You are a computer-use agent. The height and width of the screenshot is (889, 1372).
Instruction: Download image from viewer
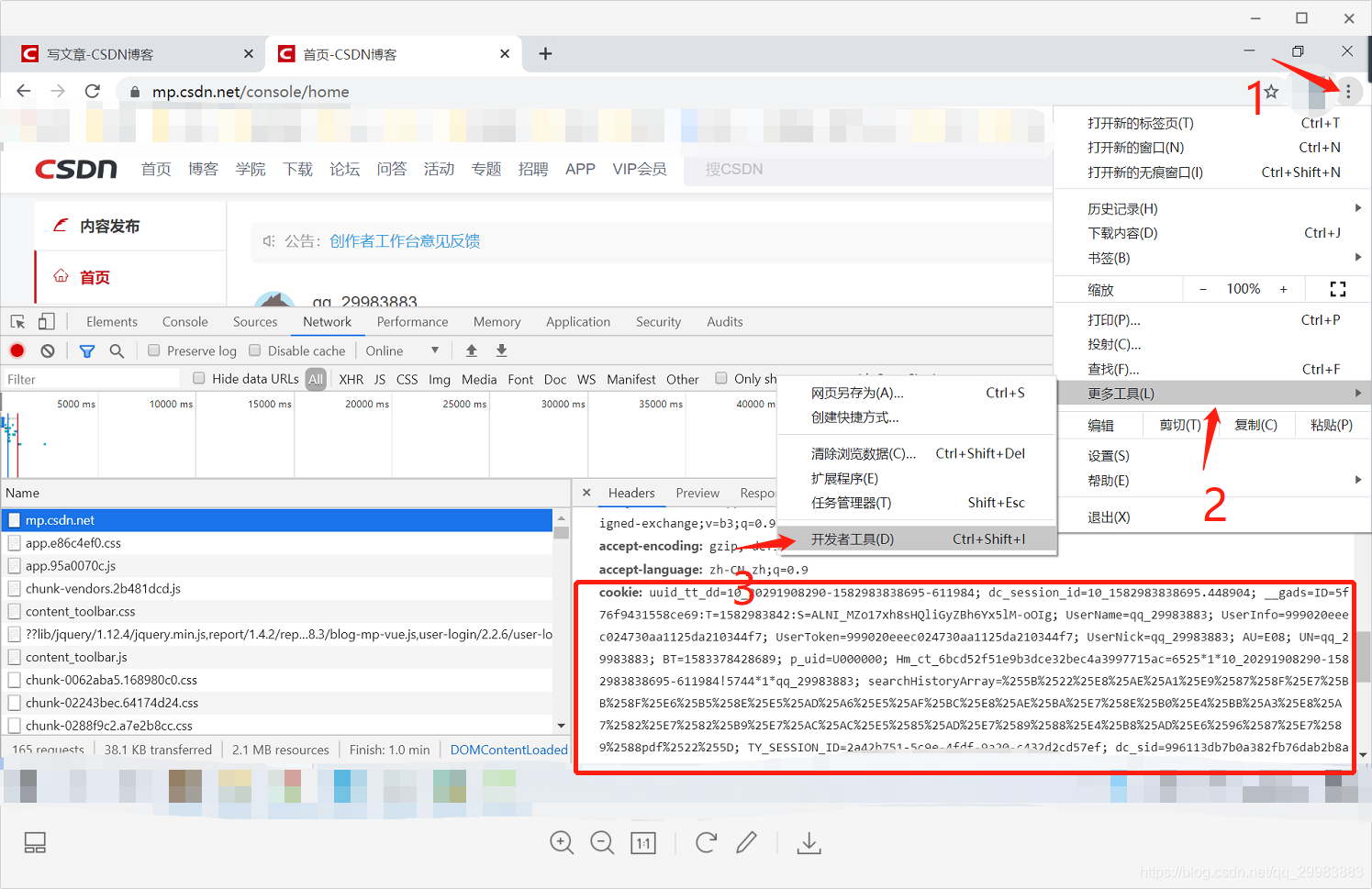point(809,842)
